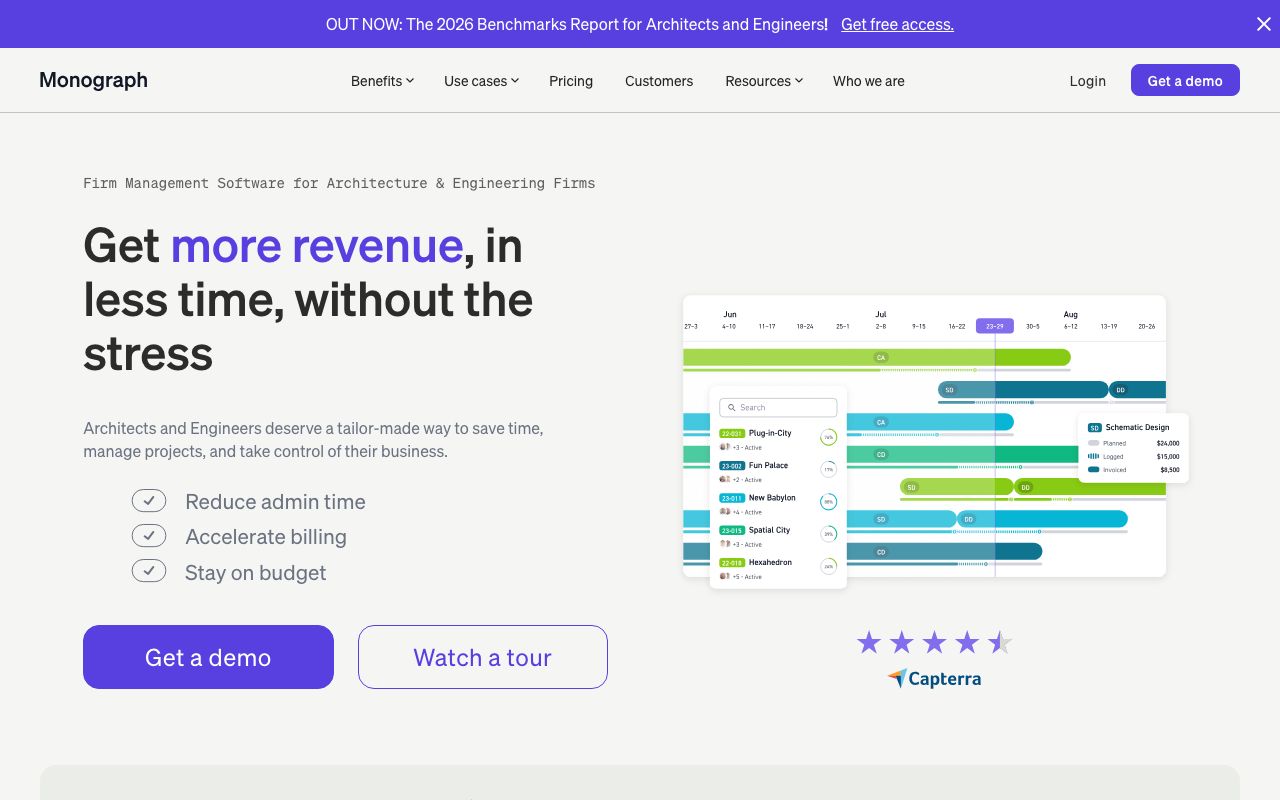
Task: Expand the Benefits dropdown menu
Action: coord(382,81)
